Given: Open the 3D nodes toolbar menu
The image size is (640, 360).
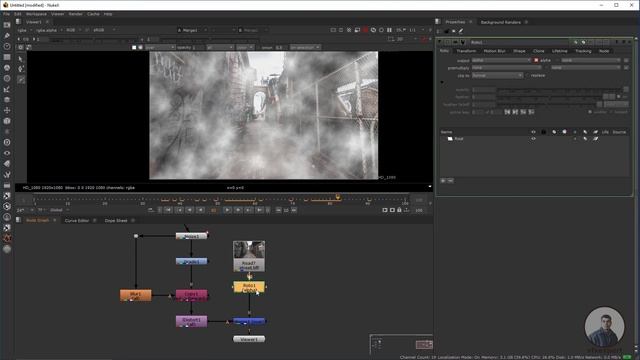Looking at the screenshot, I should pos(7,121).
